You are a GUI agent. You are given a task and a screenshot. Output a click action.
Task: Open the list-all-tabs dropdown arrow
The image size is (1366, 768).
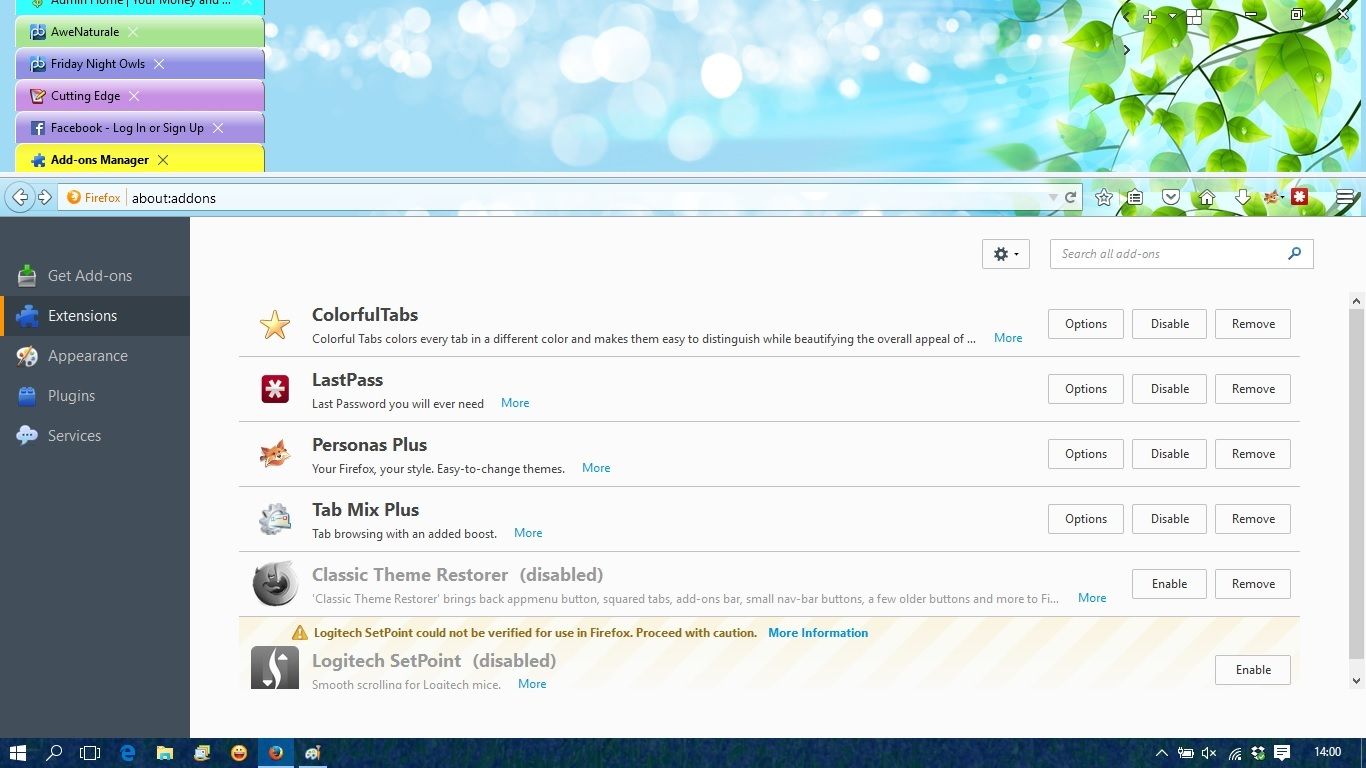[1172, 16]
